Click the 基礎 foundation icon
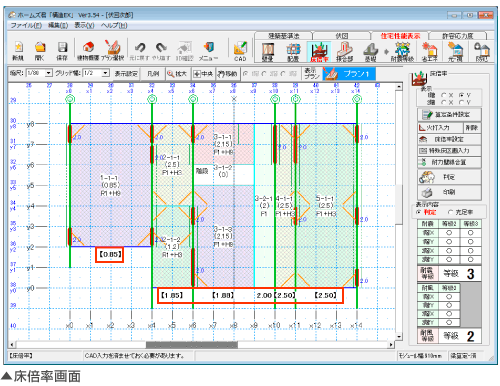The image size is (500, 386). [370, 52]
